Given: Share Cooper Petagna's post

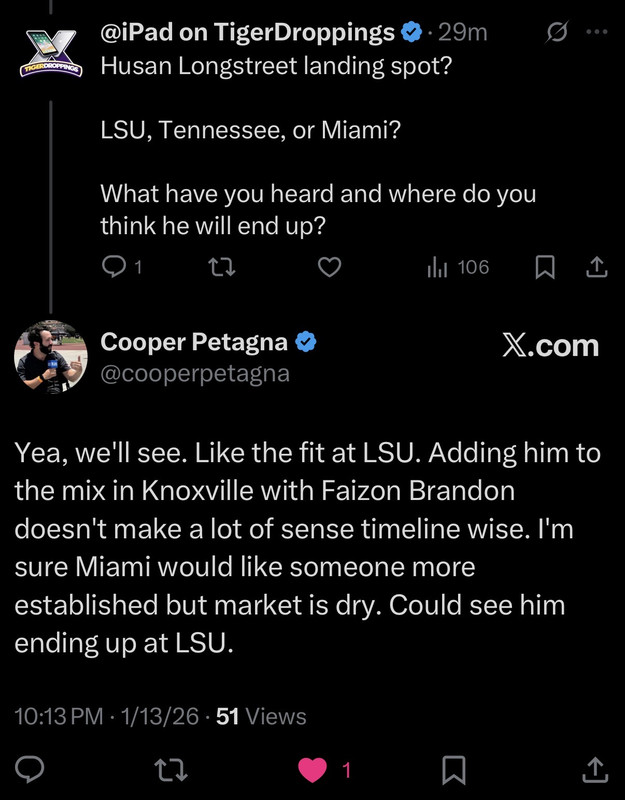Looking at the screenshot, I should coord(594,769).
